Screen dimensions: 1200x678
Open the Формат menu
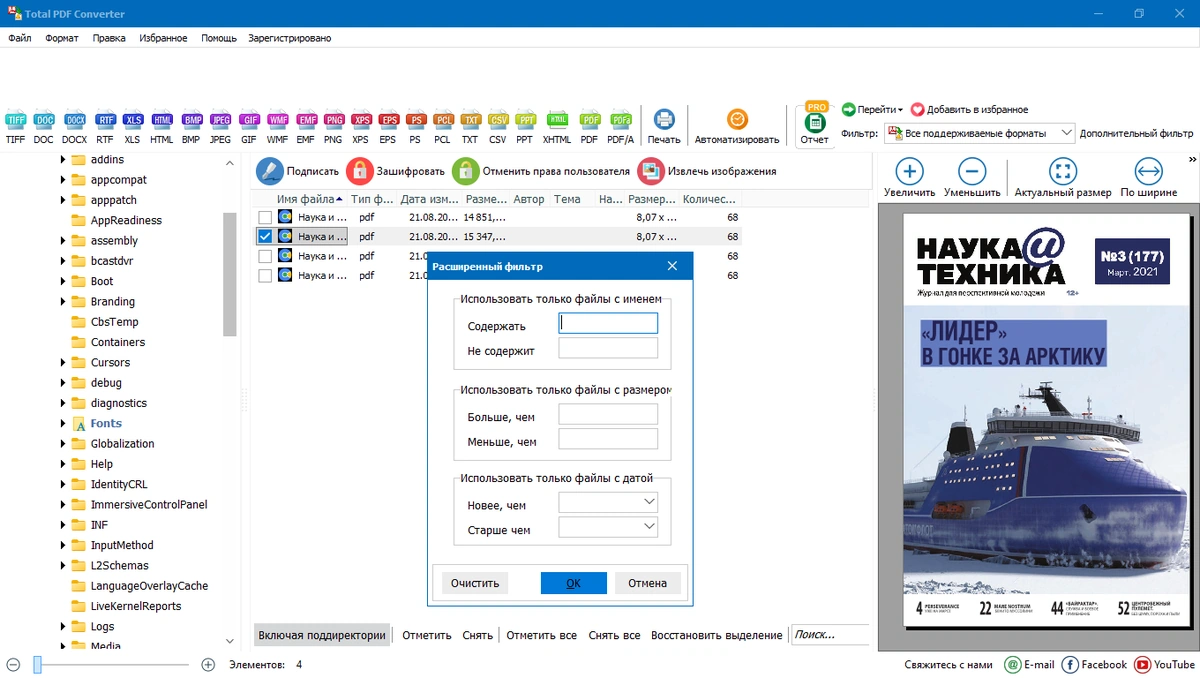[62, 38]
